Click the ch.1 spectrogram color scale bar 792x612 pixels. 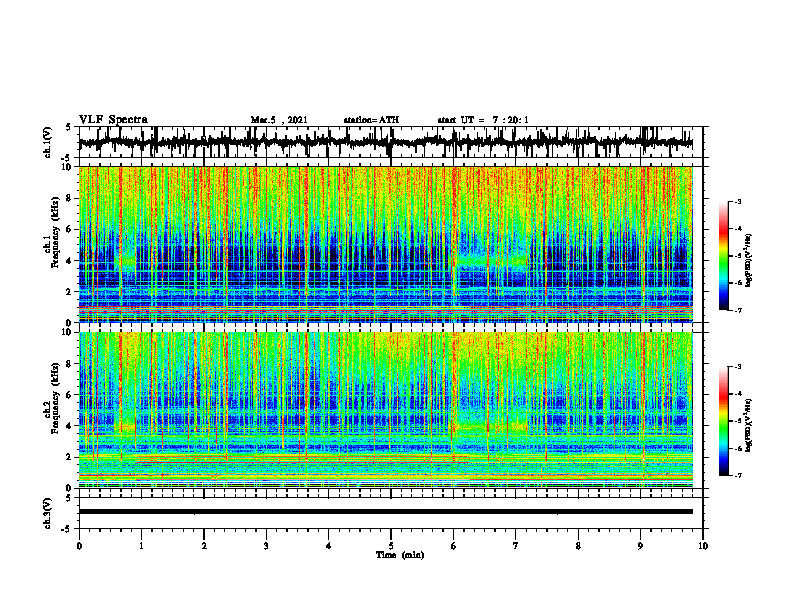tap(723, 256)
